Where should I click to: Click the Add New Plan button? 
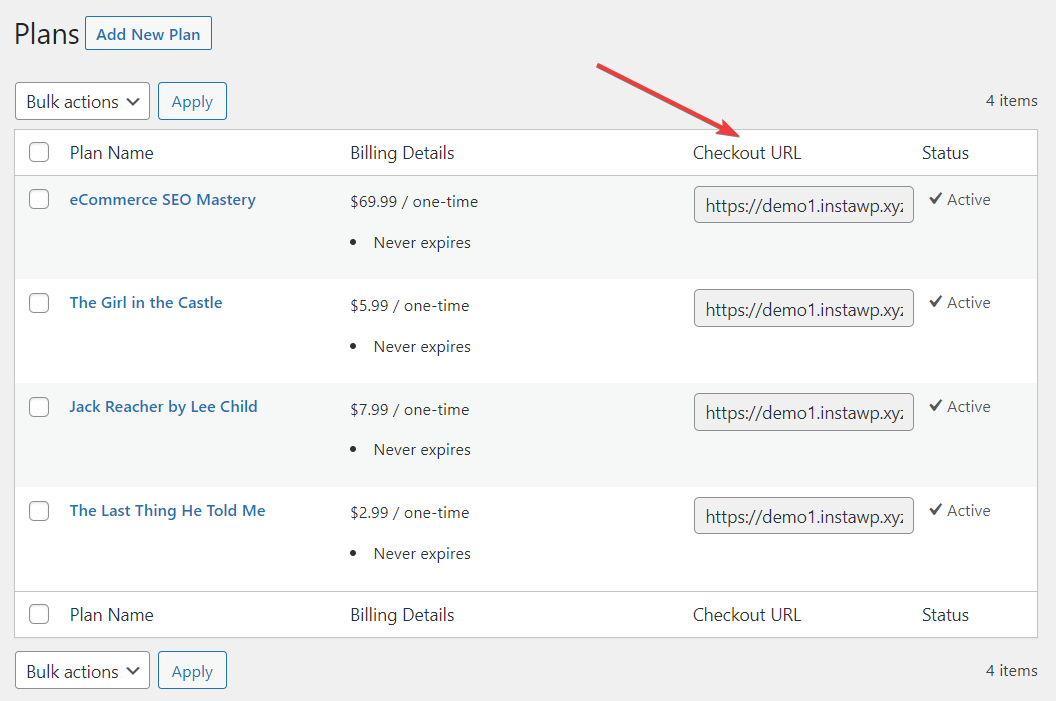point(148,34)
